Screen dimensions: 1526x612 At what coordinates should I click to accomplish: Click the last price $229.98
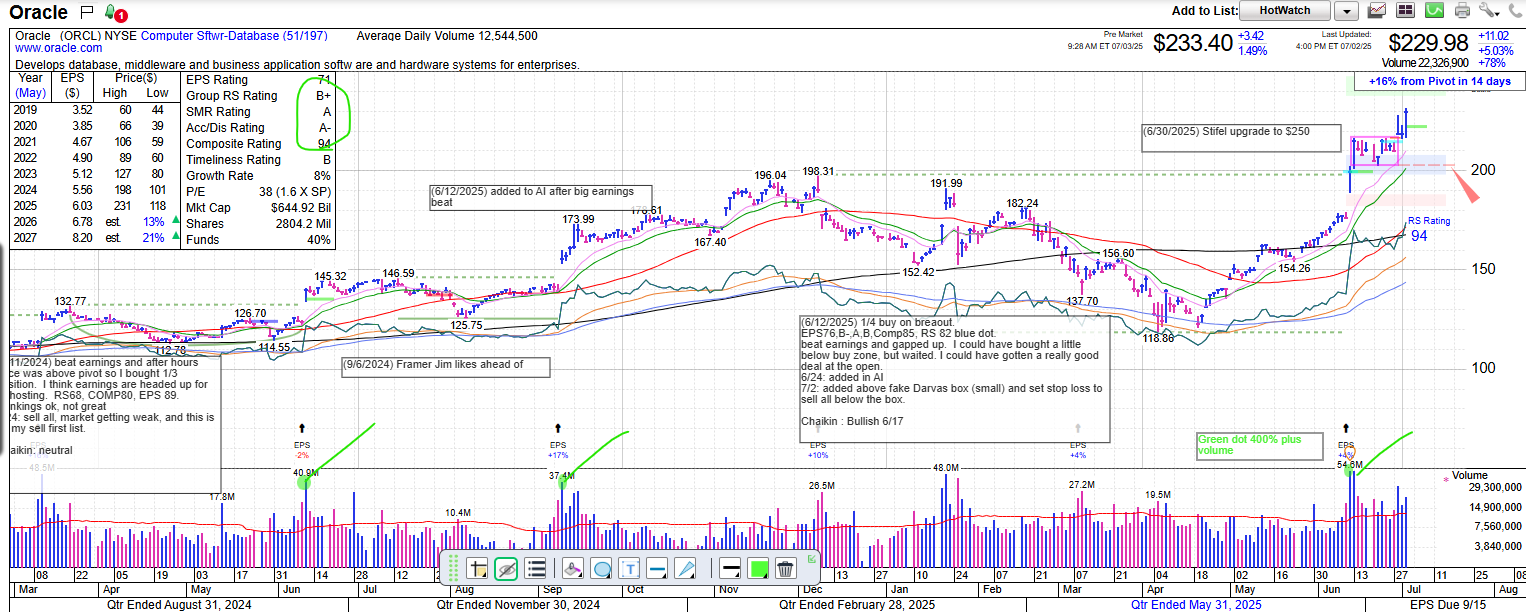[1428, 43]
